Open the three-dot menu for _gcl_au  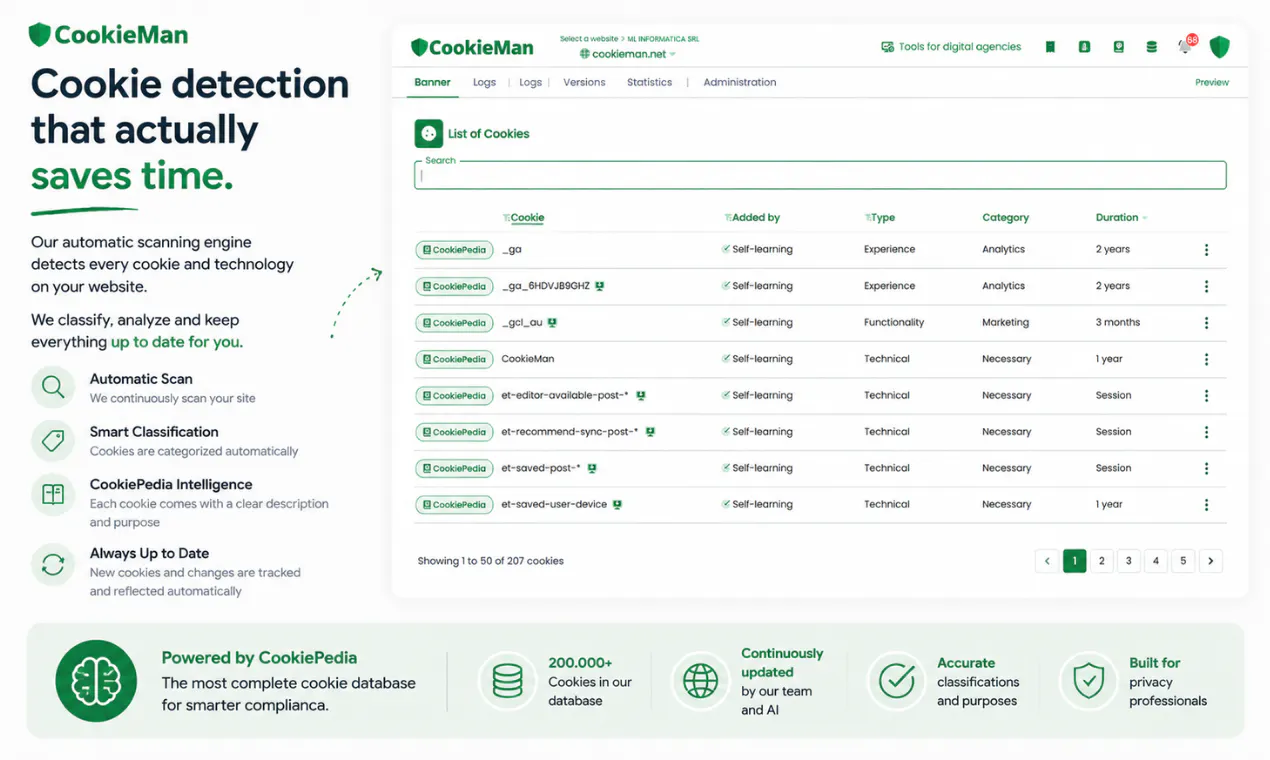tap(1206, 323)
